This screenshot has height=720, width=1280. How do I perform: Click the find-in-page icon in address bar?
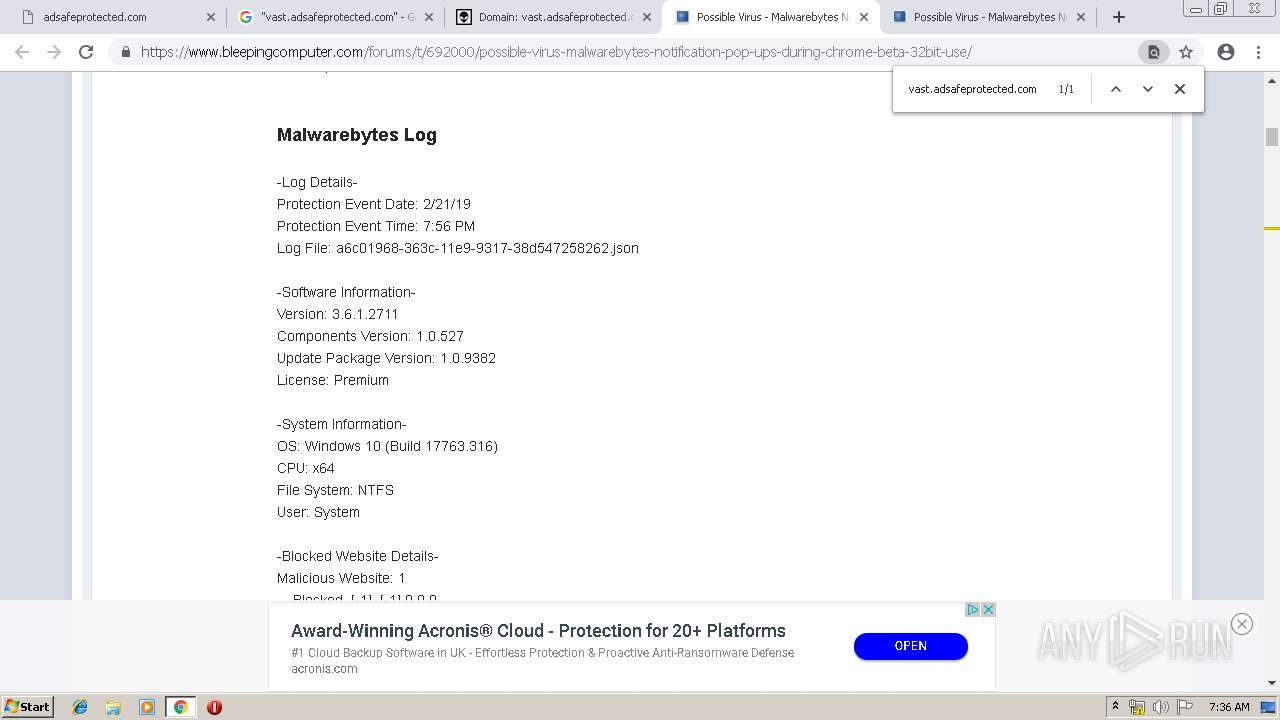[1153, 52]
